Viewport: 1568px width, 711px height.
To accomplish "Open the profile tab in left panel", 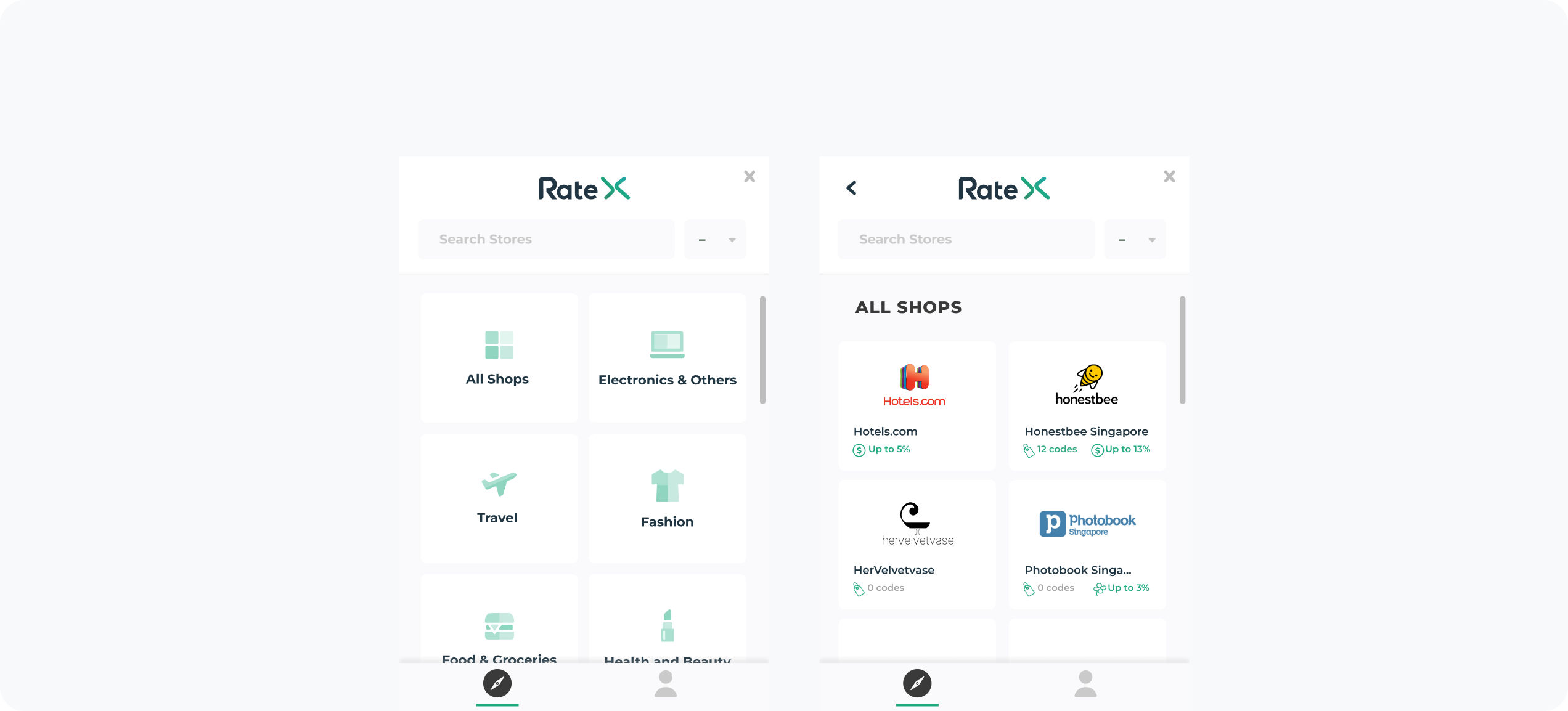I will pos(665,684).
